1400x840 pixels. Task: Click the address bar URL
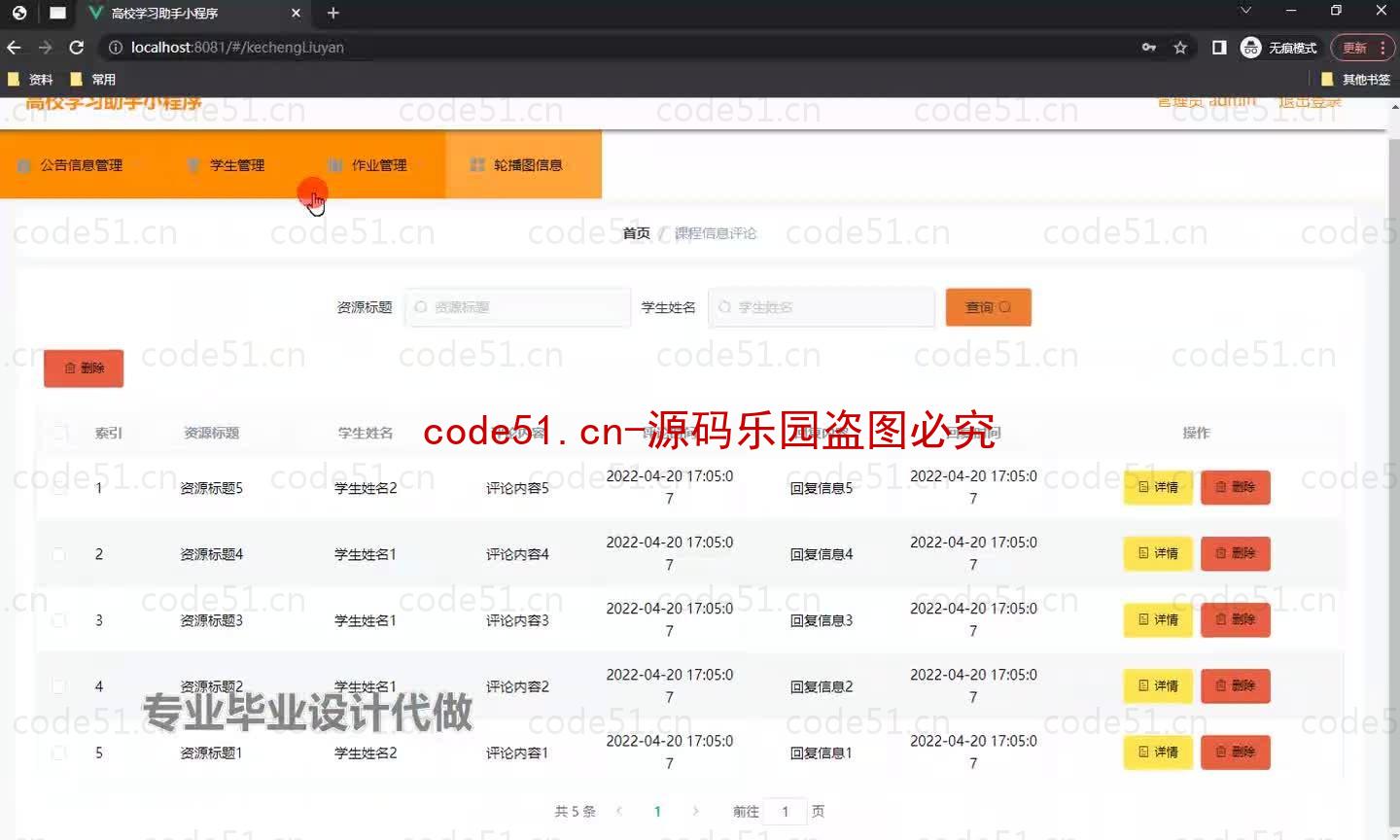point(237,47)
